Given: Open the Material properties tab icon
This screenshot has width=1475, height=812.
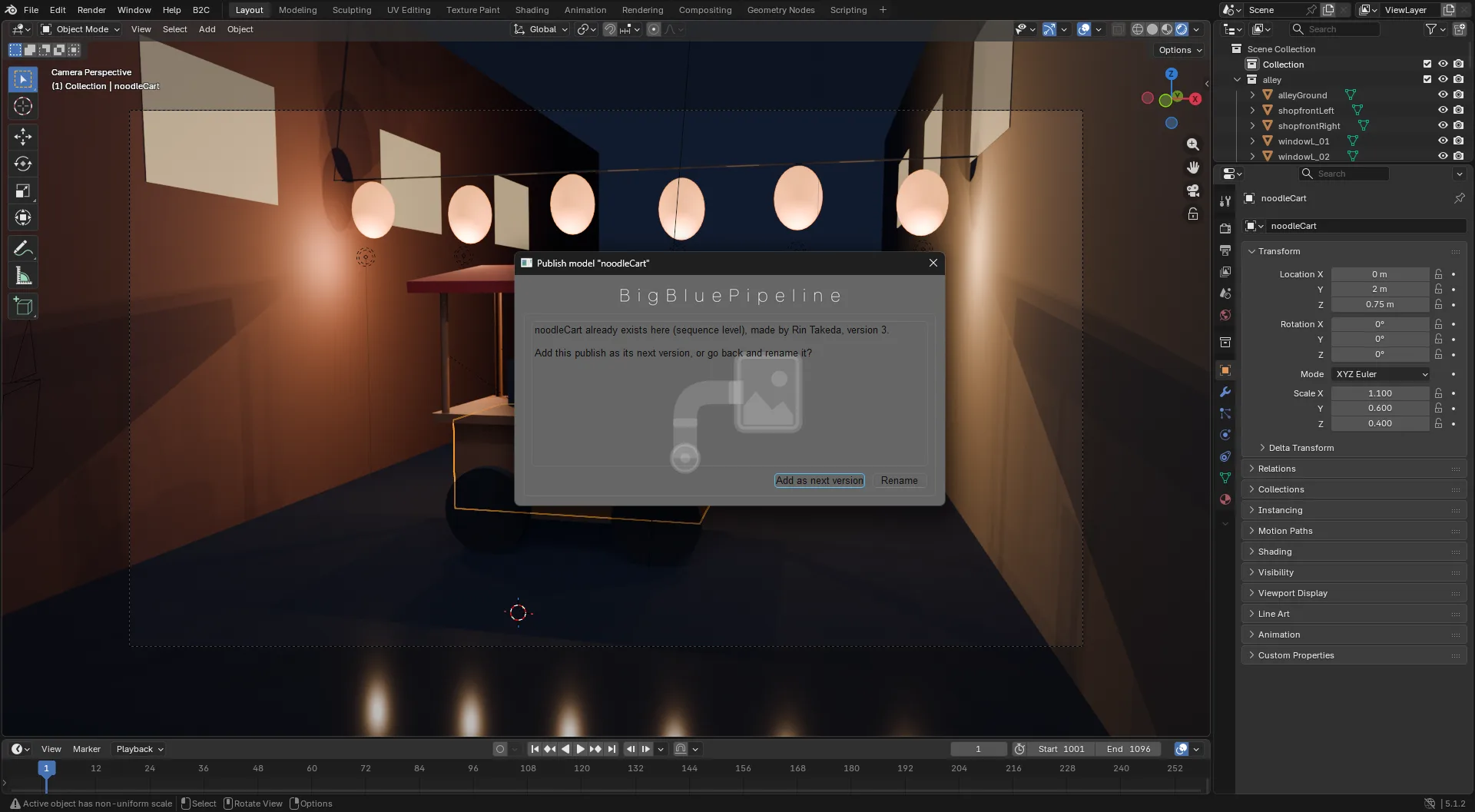Looking at the screenshot, I should (1225, 499).
